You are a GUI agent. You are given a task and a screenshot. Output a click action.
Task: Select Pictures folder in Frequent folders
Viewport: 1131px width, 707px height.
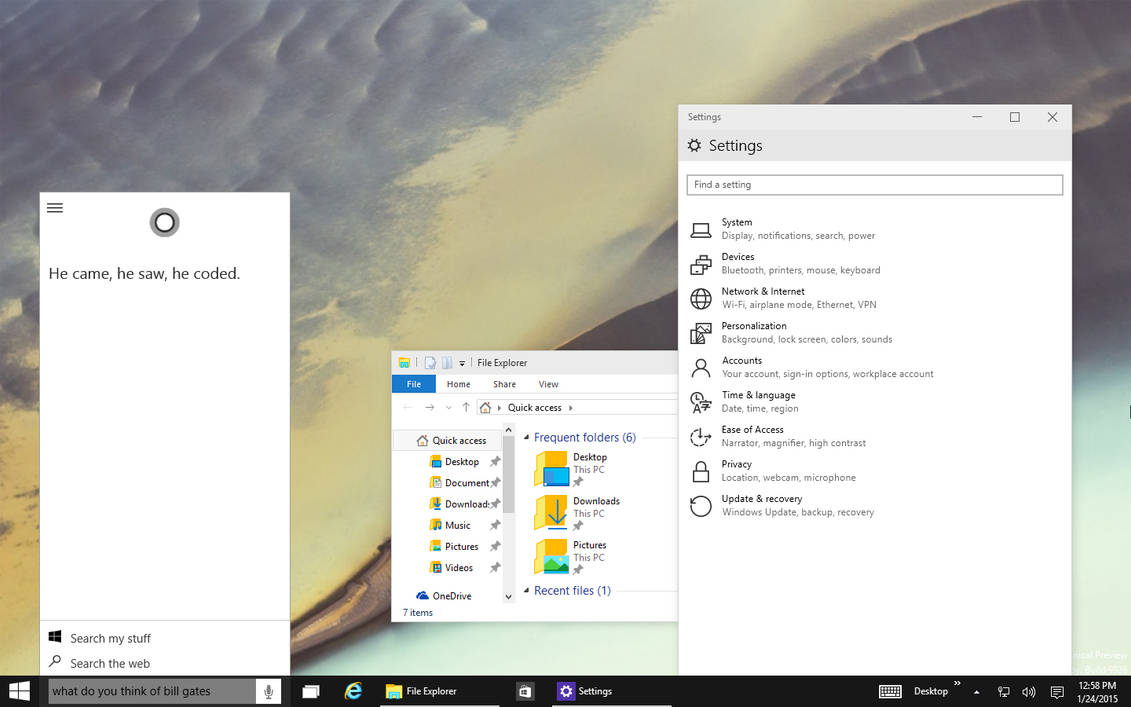pyautogui.click(x=571, y=557)
